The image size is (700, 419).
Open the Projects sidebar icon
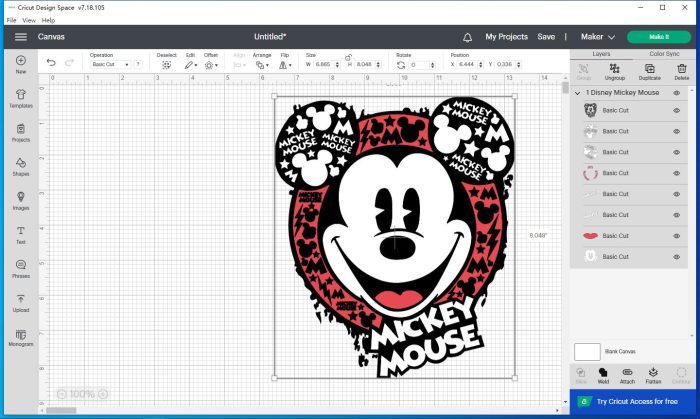tap(21, 129)
